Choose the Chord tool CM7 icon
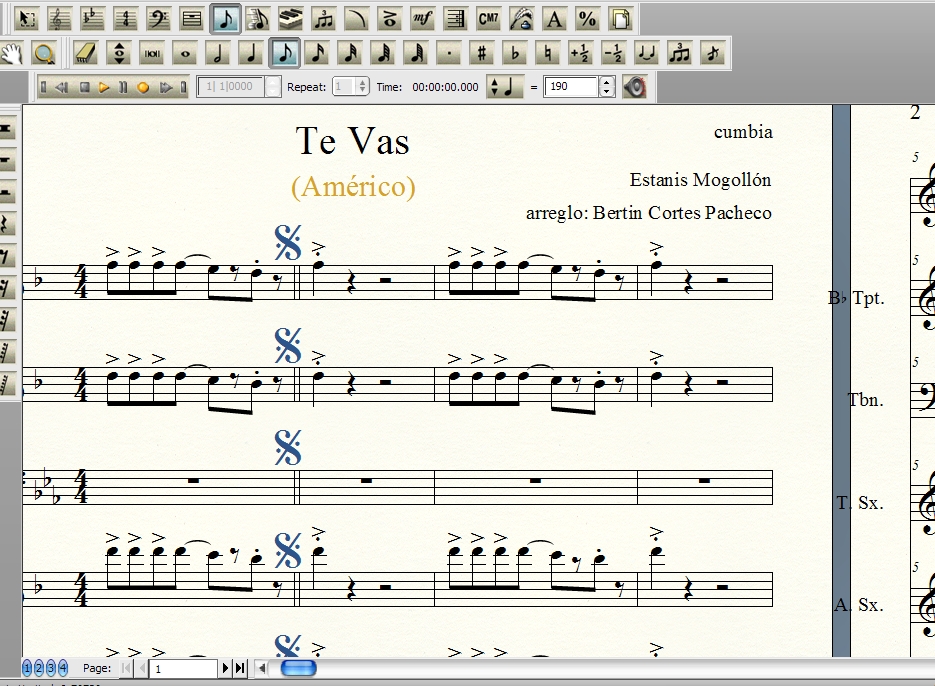The image size is (935, 686). 488,19
